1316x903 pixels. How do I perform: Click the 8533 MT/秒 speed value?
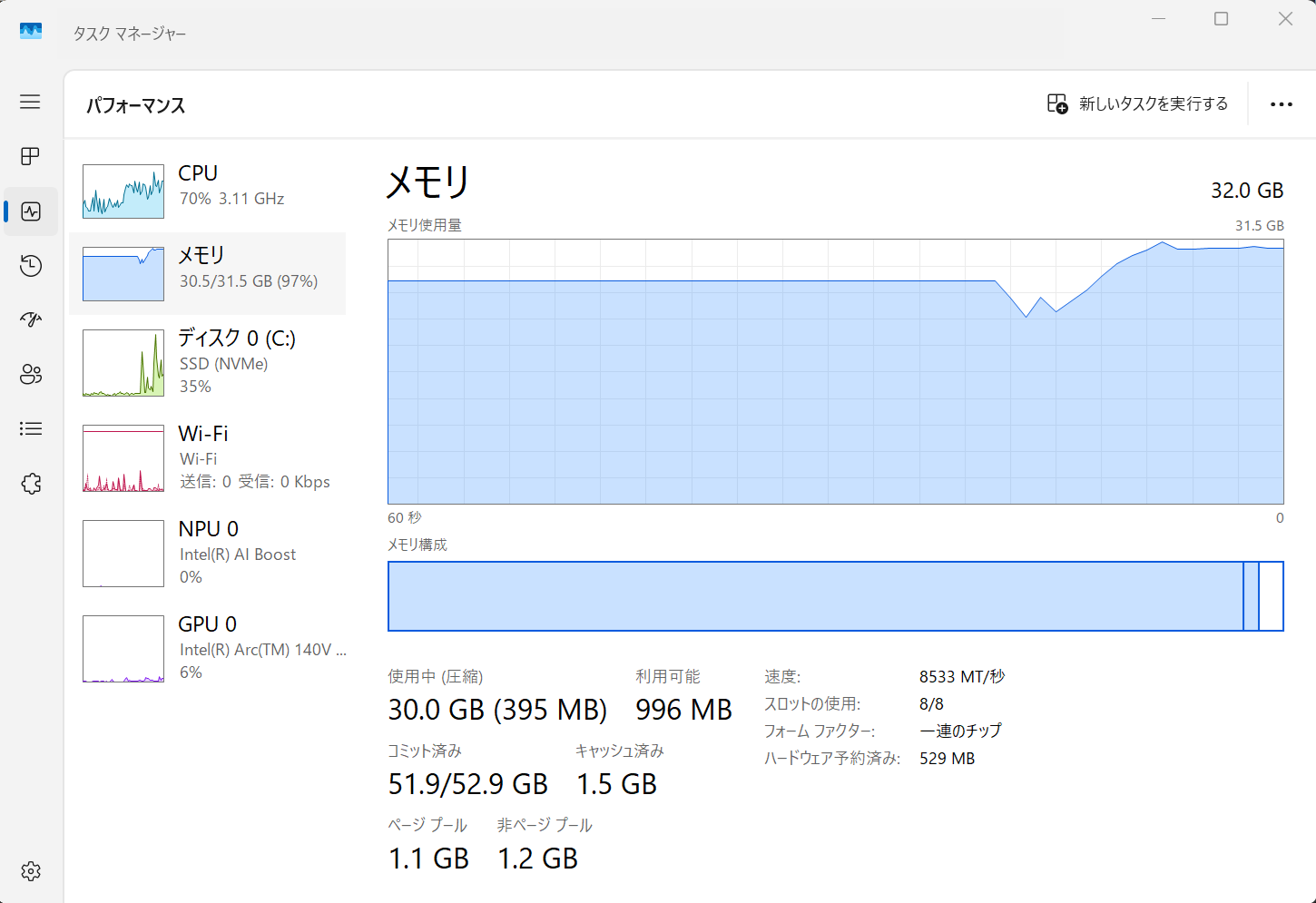click(x=962, y=677)
